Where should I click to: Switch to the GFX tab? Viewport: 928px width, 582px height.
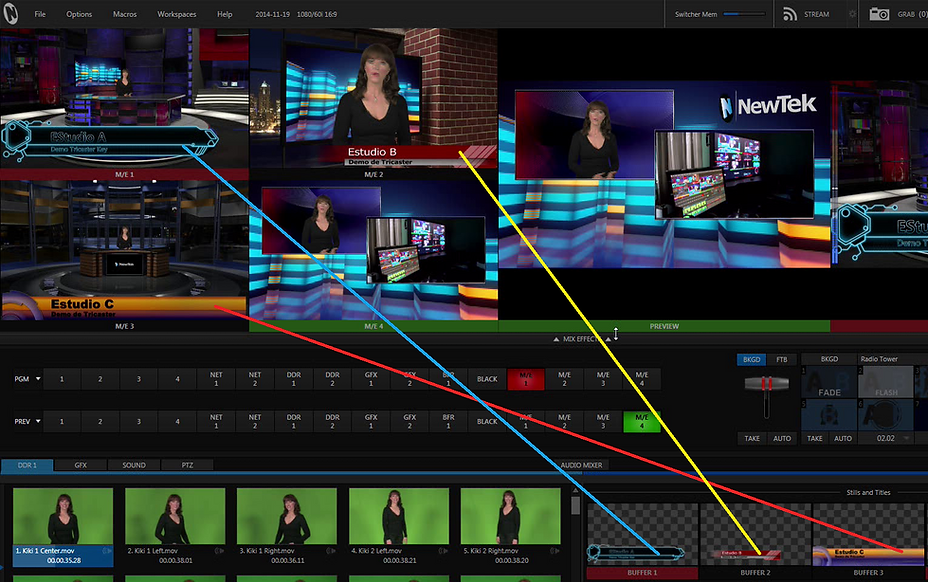[80, 465]
